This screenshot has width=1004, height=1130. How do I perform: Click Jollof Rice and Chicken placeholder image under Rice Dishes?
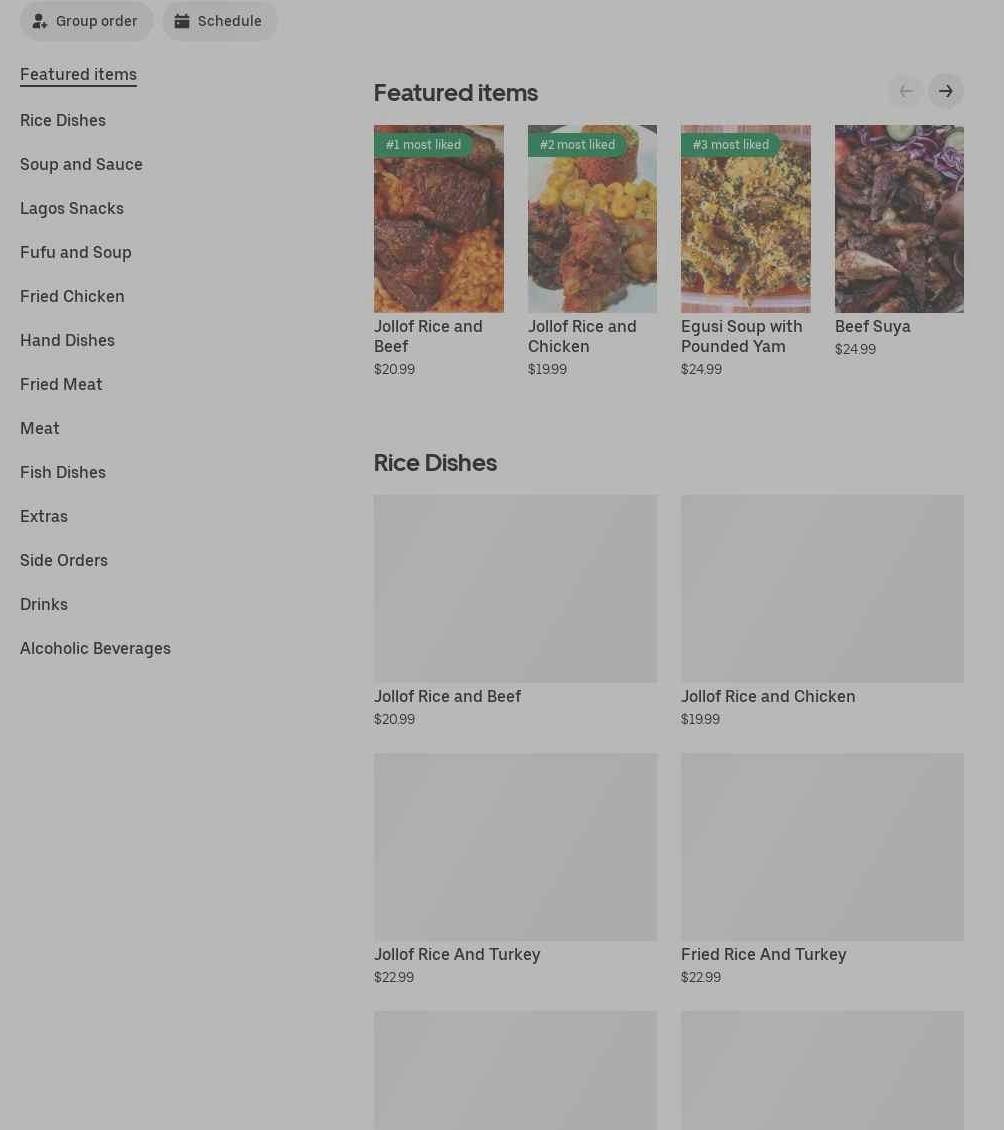tap(822, 588)
